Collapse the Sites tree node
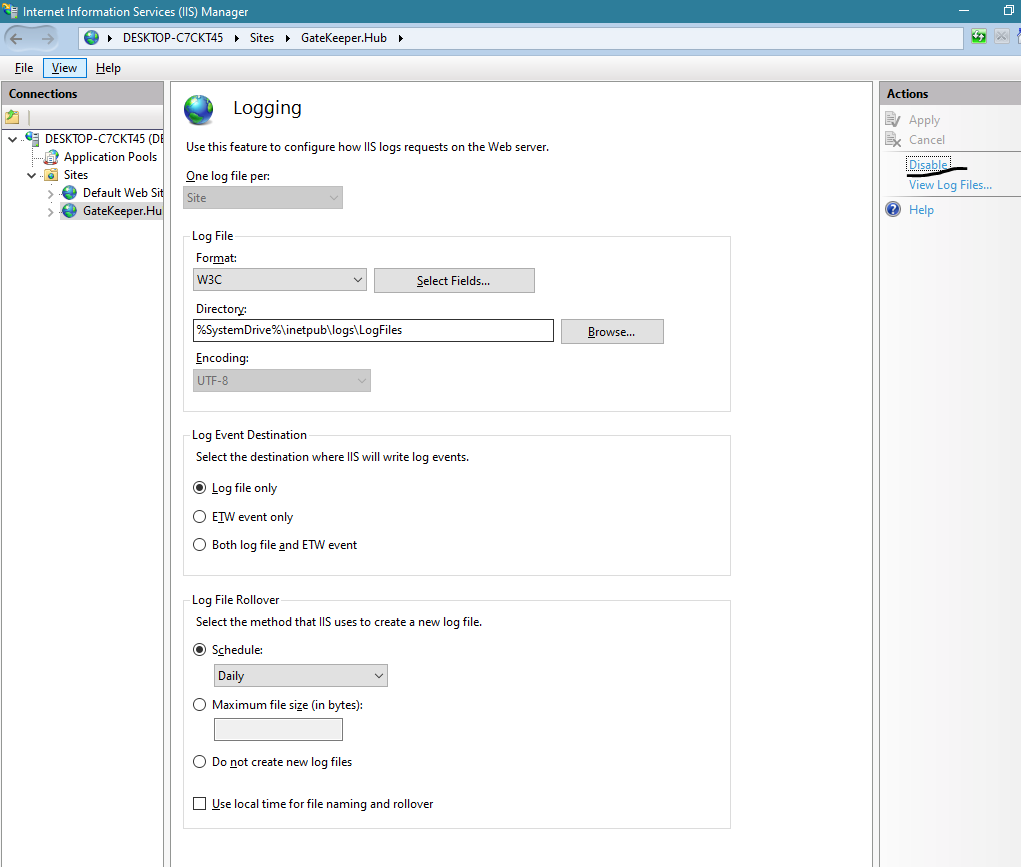1021x867 pixels. coord(31,175)
